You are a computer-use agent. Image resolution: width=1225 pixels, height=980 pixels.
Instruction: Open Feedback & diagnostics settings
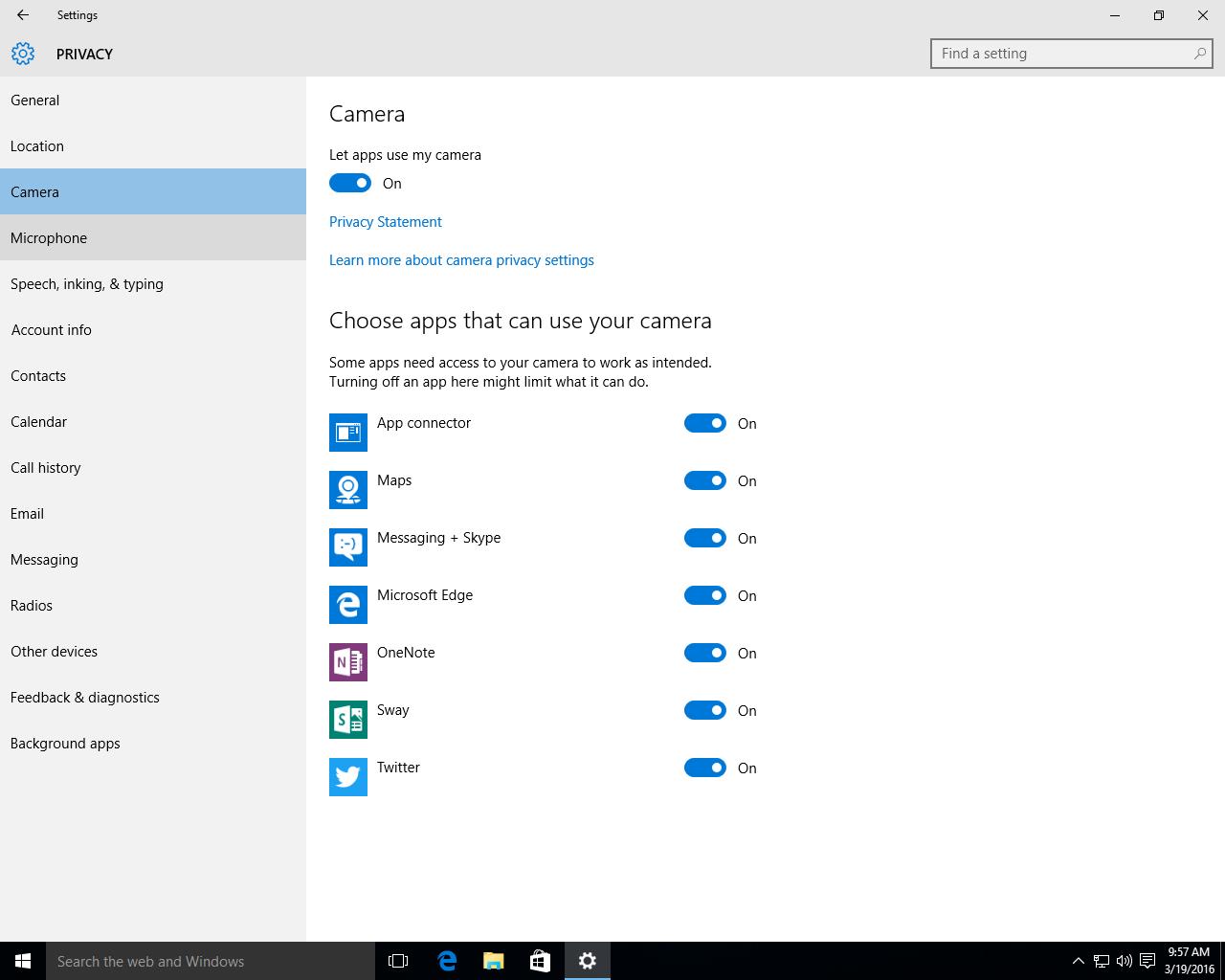tap(153, 697)
